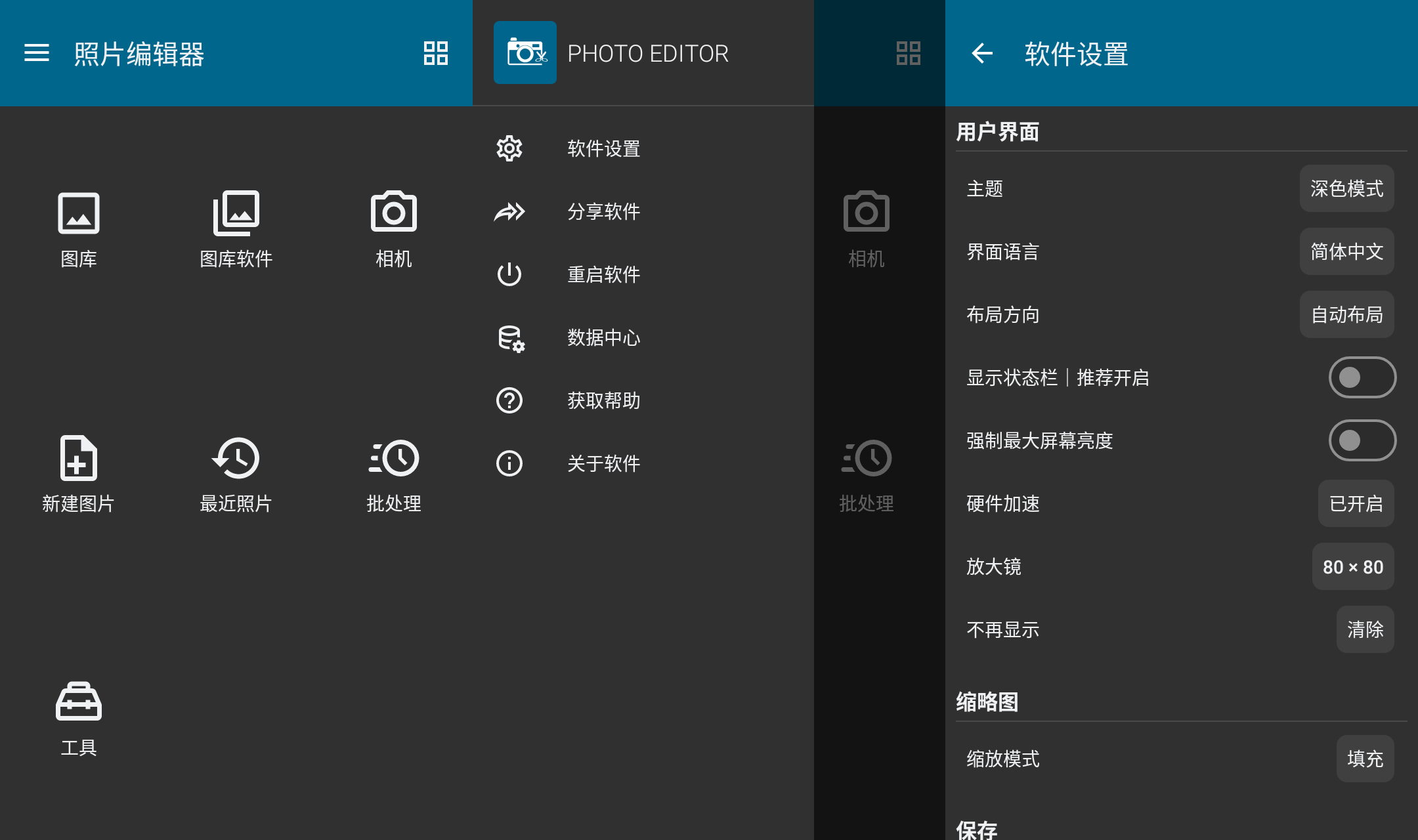Change 主题 from 深色模式

coord(1347,188)
